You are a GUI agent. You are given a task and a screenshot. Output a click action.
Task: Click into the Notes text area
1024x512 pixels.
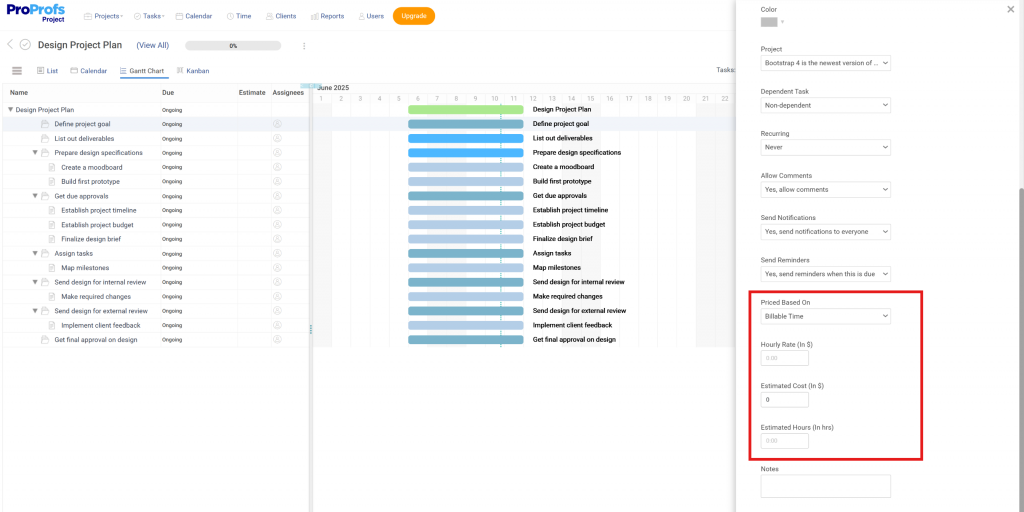[825, 486]
